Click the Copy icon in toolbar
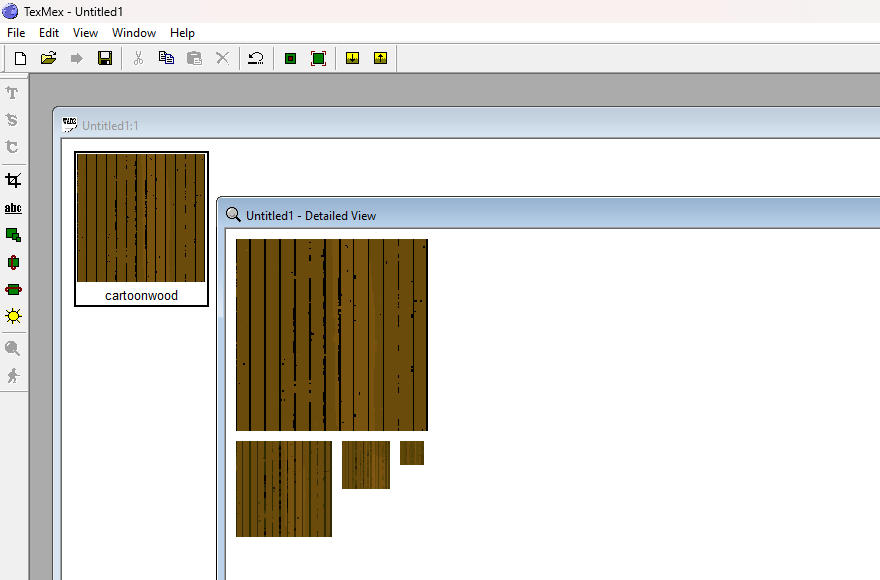Screen dimensions: 880x580 pyautogui.click(x=166, y=59)
